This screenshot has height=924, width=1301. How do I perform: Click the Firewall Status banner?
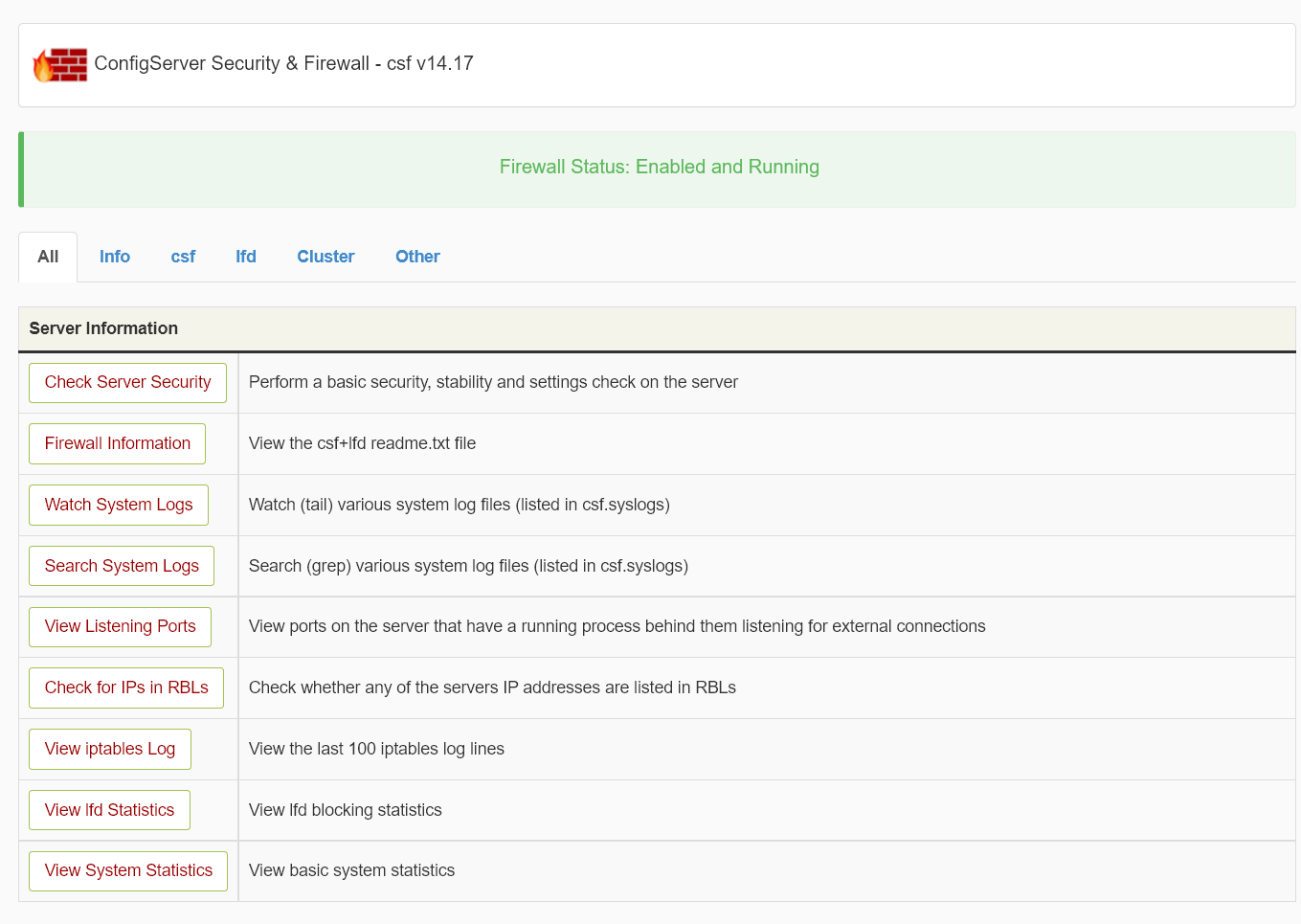pos(659,167)
